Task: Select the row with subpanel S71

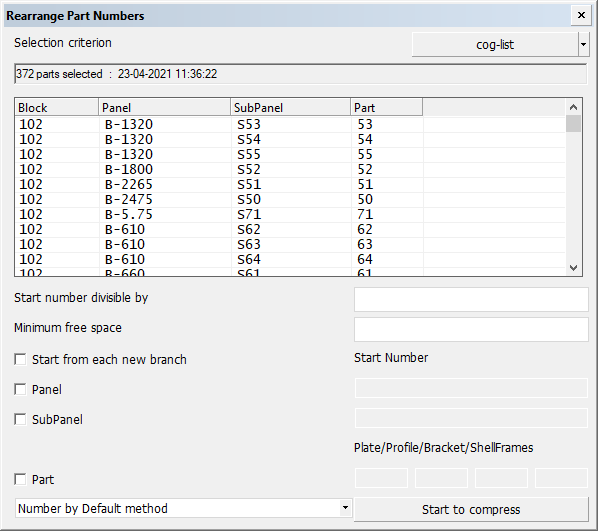Action: coord(290,214)
